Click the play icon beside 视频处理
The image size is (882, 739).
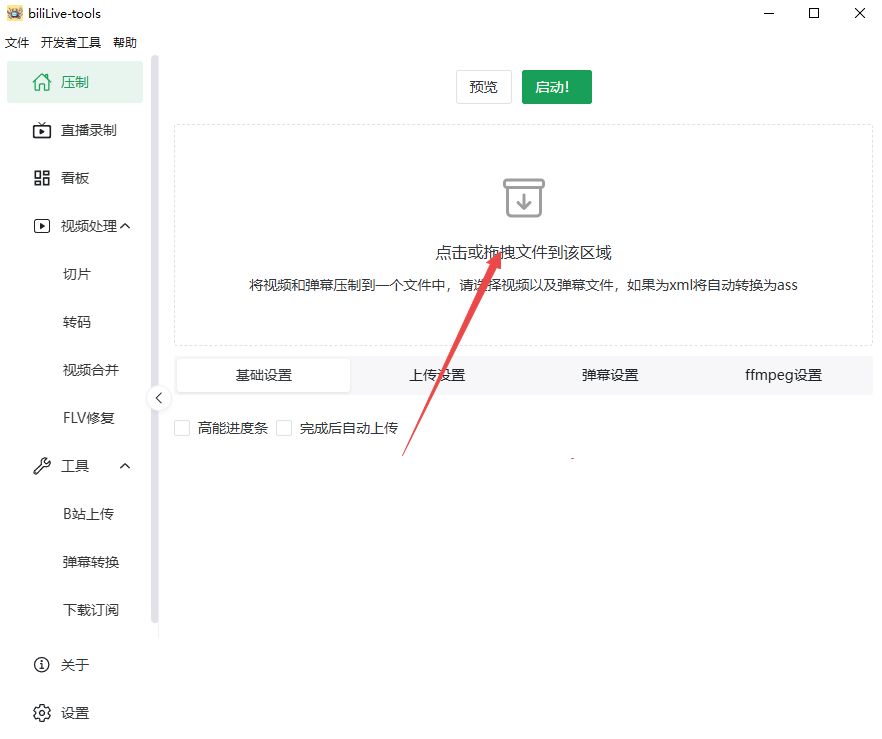point(41,226)
